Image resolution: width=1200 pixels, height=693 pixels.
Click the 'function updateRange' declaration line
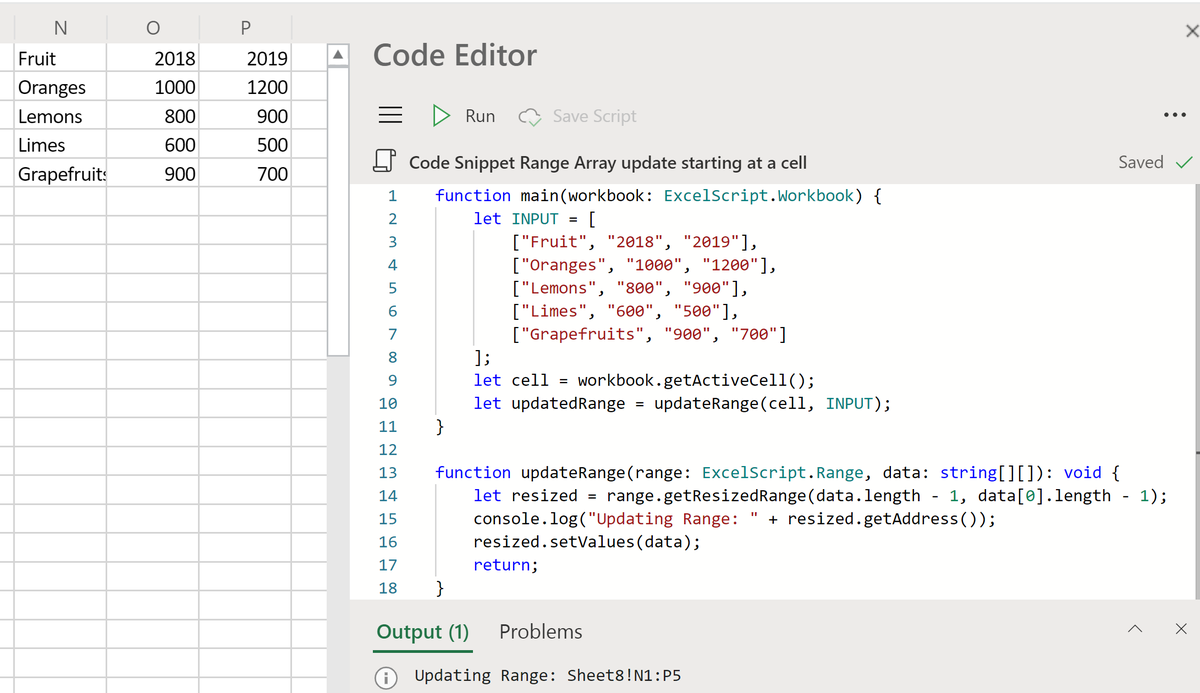click(x=778, y=472)
